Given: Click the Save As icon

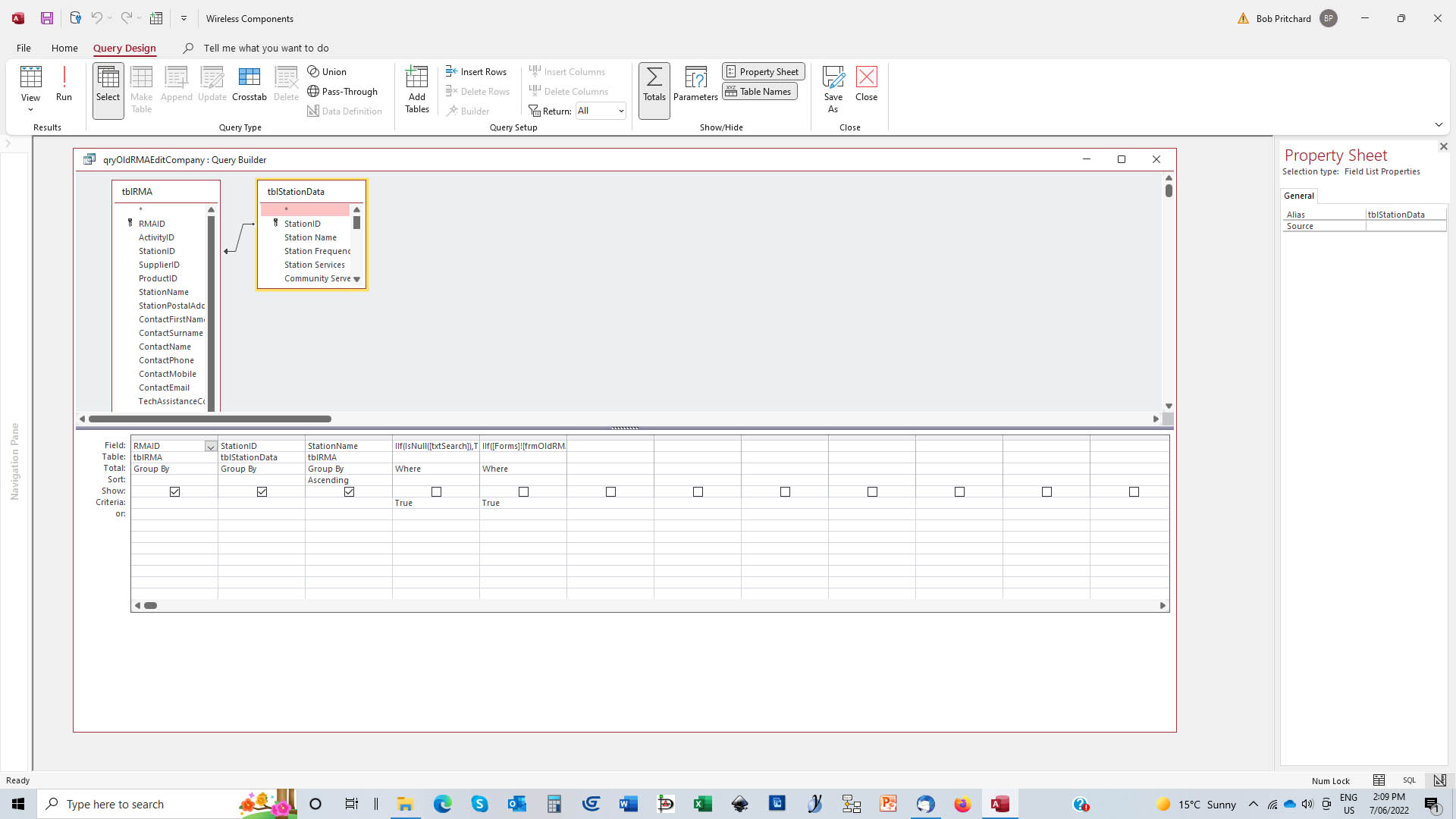Looking at the screenshot, I should (x=833, y=89).
